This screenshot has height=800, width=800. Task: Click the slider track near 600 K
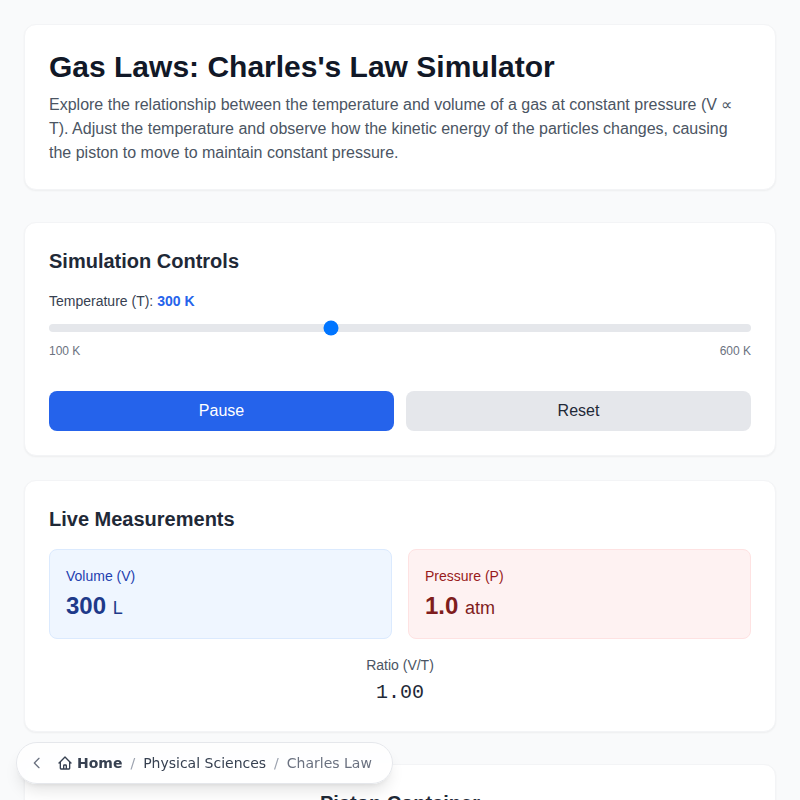coord(740,327)
